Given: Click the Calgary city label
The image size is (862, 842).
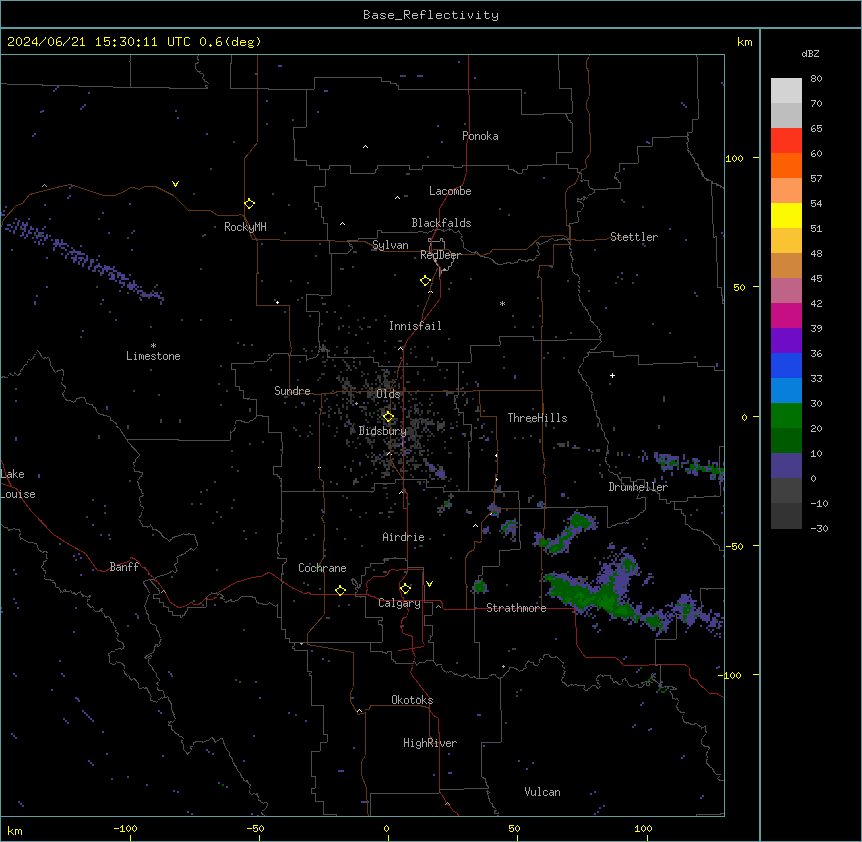Looking at the screenshot, I should (400, 603).
